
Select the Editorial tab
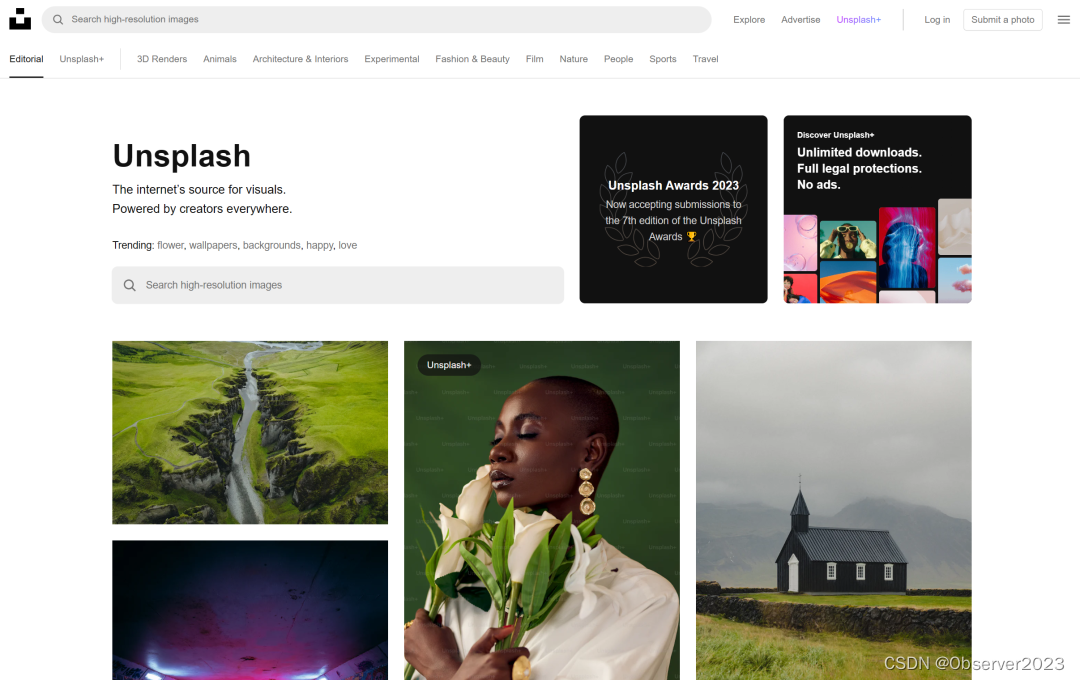coord(26,59)
